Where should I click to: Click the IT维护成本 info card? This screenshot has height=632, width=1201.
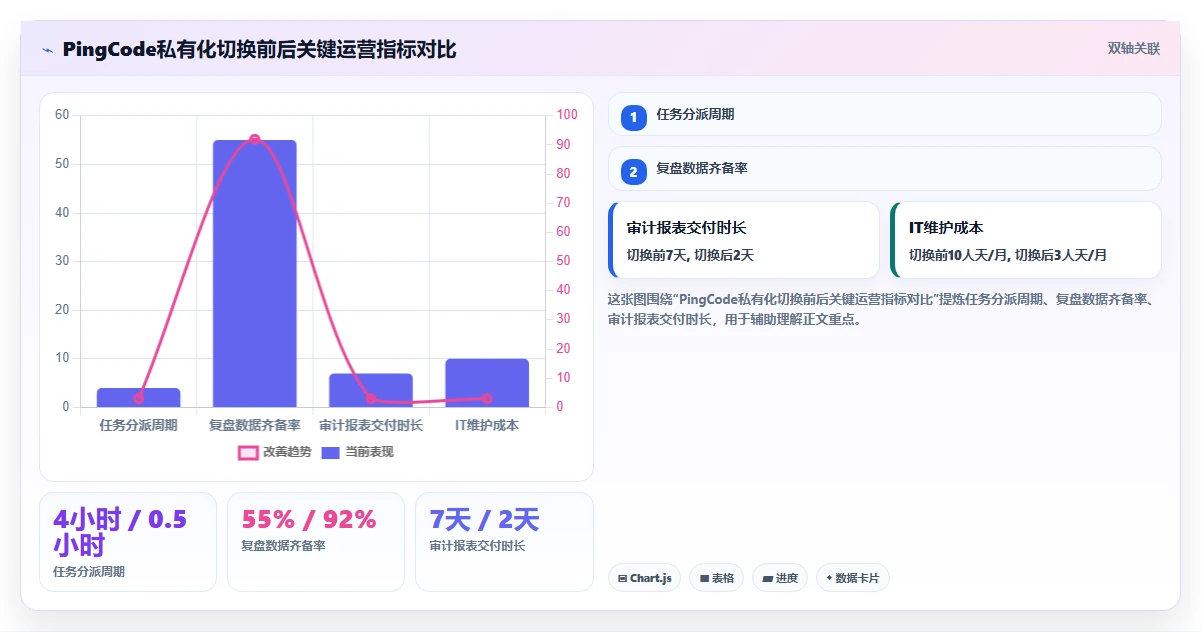coord(1025,240)
